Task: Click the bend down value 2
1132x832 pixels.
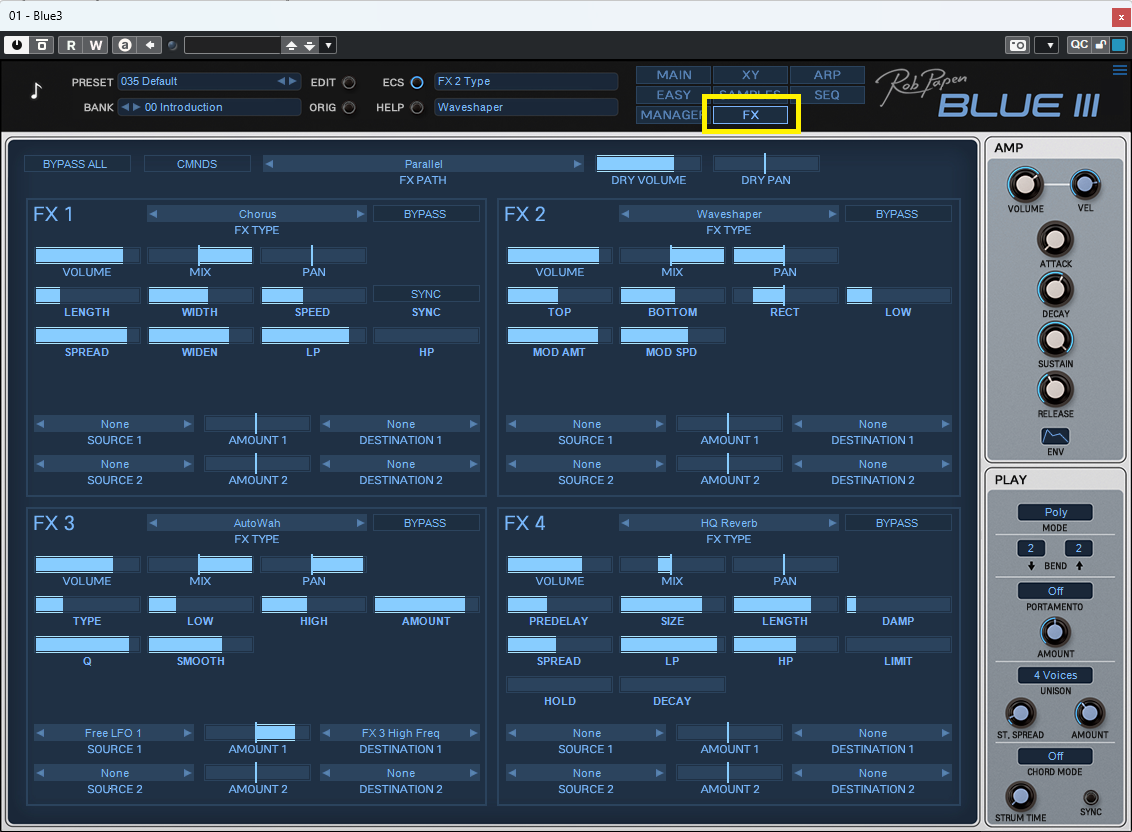Action: 1030,548
